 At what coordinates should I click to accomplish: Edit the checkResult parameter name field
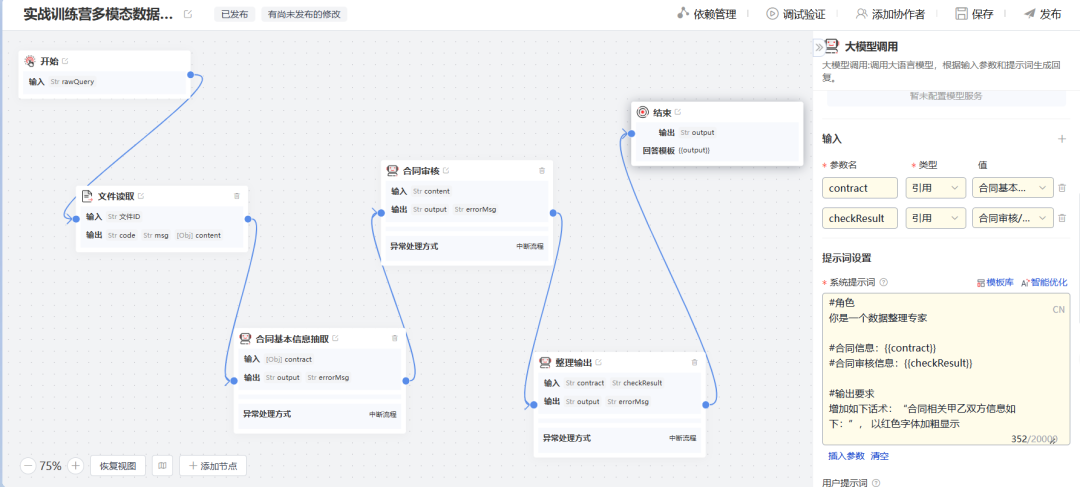click(x=860, y=218)
